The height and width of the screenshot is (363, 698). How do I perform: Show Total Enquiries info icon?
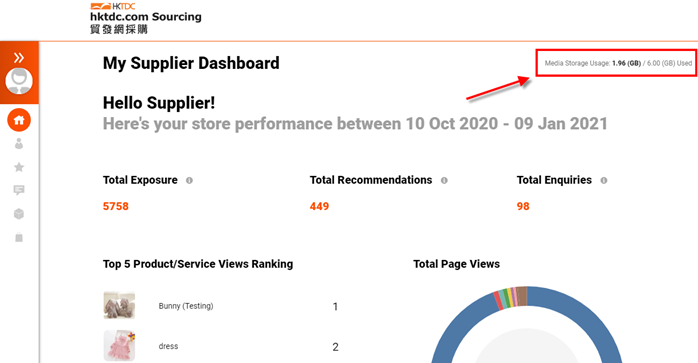click(x=604, y=180)
